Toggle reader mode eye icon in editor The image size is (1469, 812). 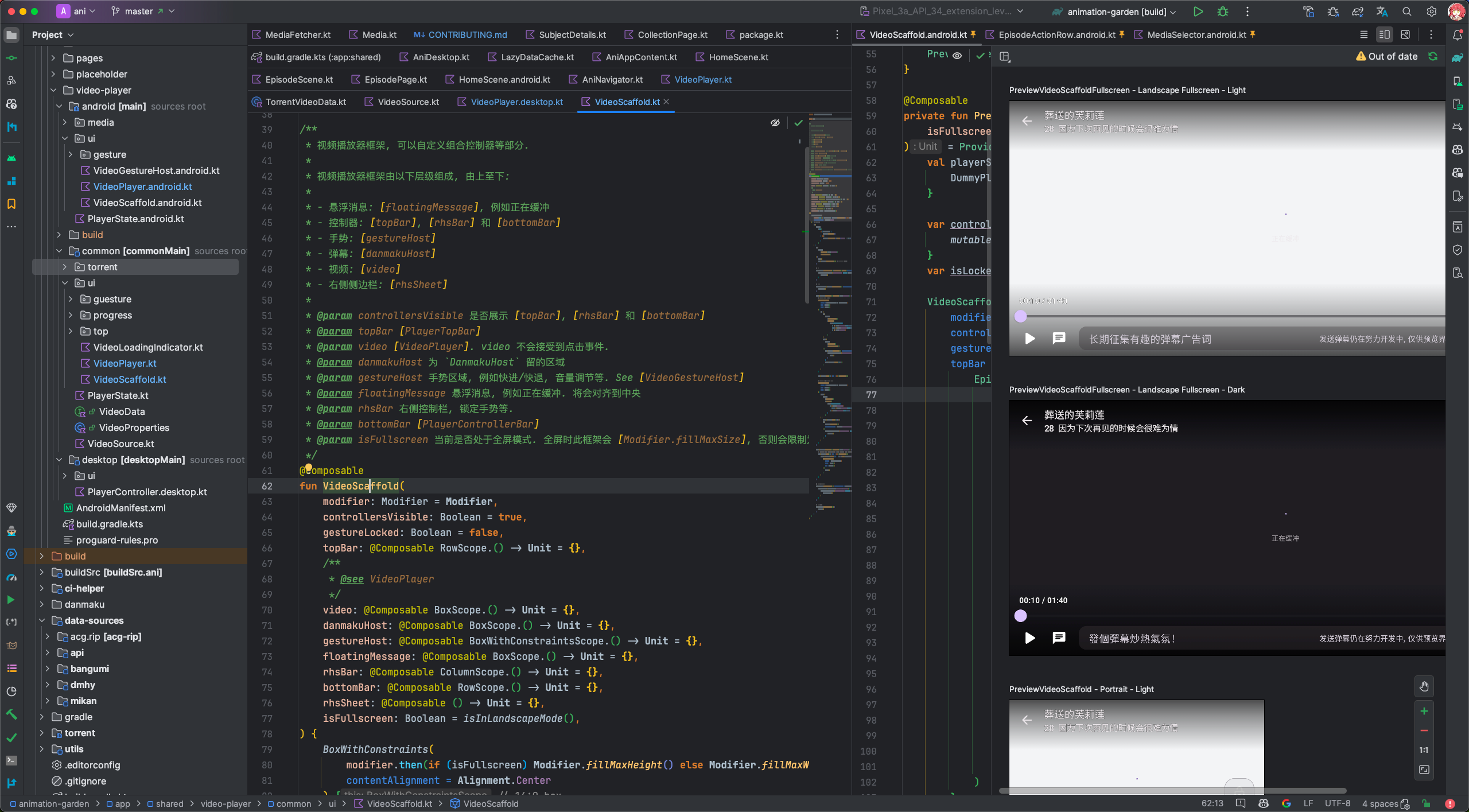(775, 123)
